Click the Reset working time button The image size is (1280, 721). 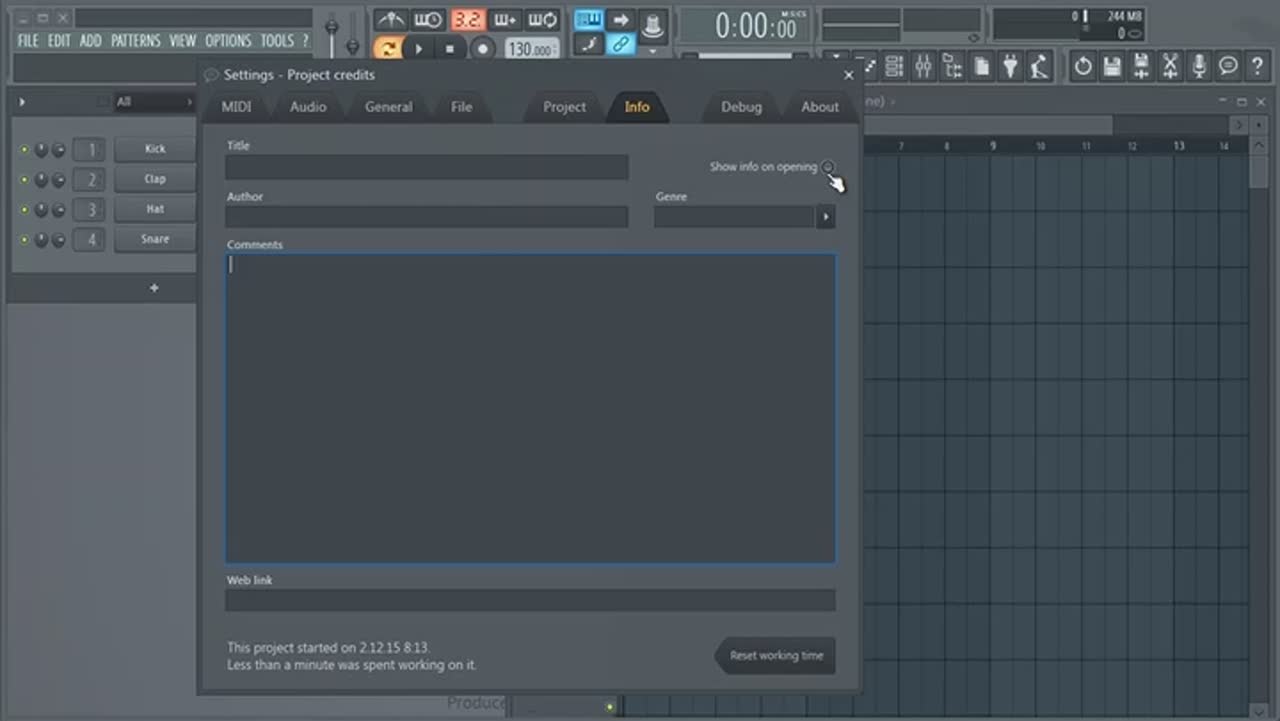coord(776,656)
